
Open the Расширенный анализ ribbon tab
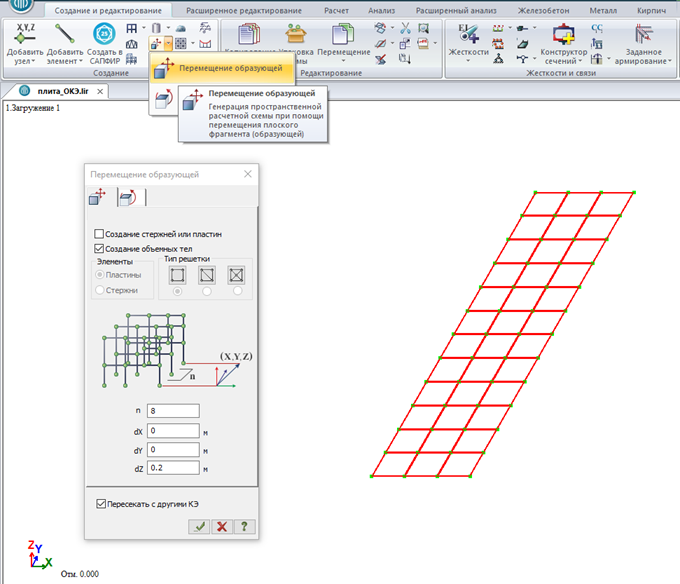coord(456,10)
